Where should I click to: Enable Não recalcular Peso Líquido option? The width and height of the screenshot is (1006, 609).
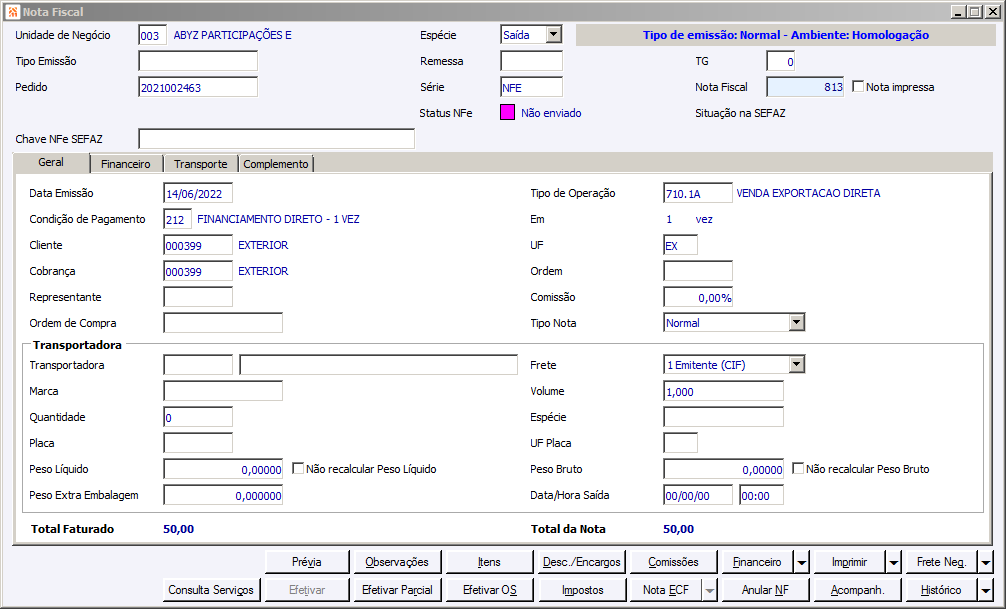point(298,468)
